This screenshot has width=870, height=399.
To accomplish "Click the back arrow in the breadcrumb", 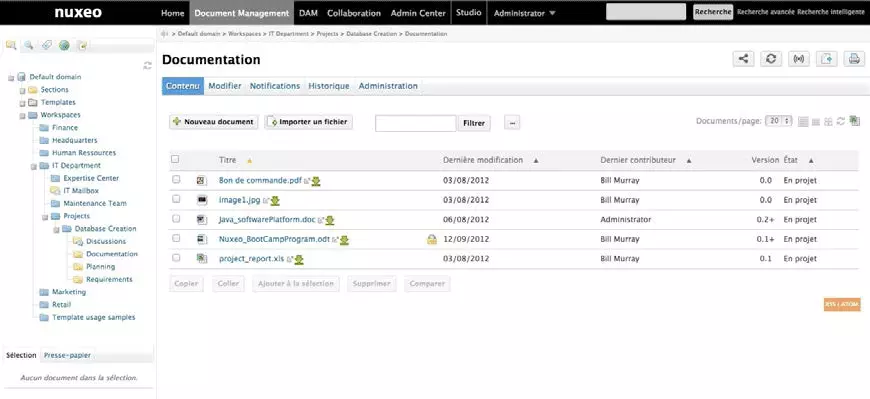I will 164,34.
